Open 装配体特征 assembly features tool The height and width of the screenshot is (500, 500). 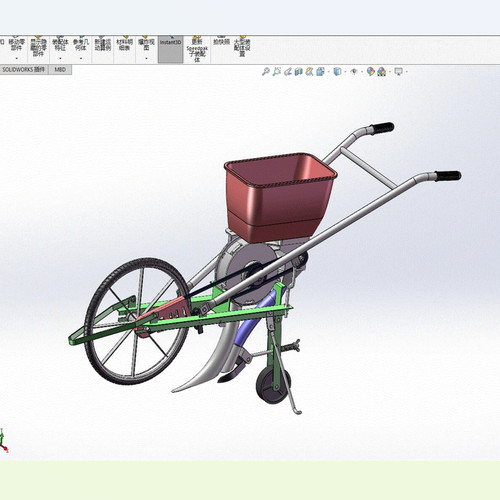[60, 44]
